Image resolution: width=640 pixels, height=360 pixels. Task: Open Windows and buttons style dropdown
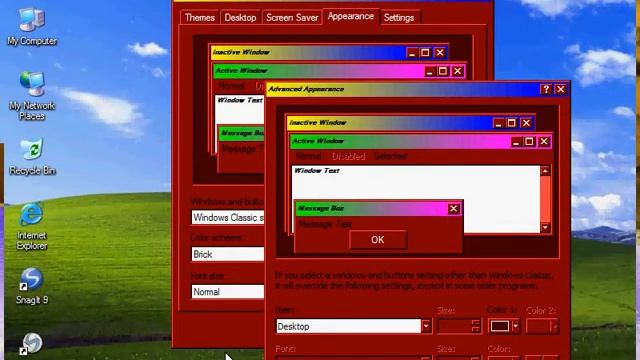(x=228, y=218)
